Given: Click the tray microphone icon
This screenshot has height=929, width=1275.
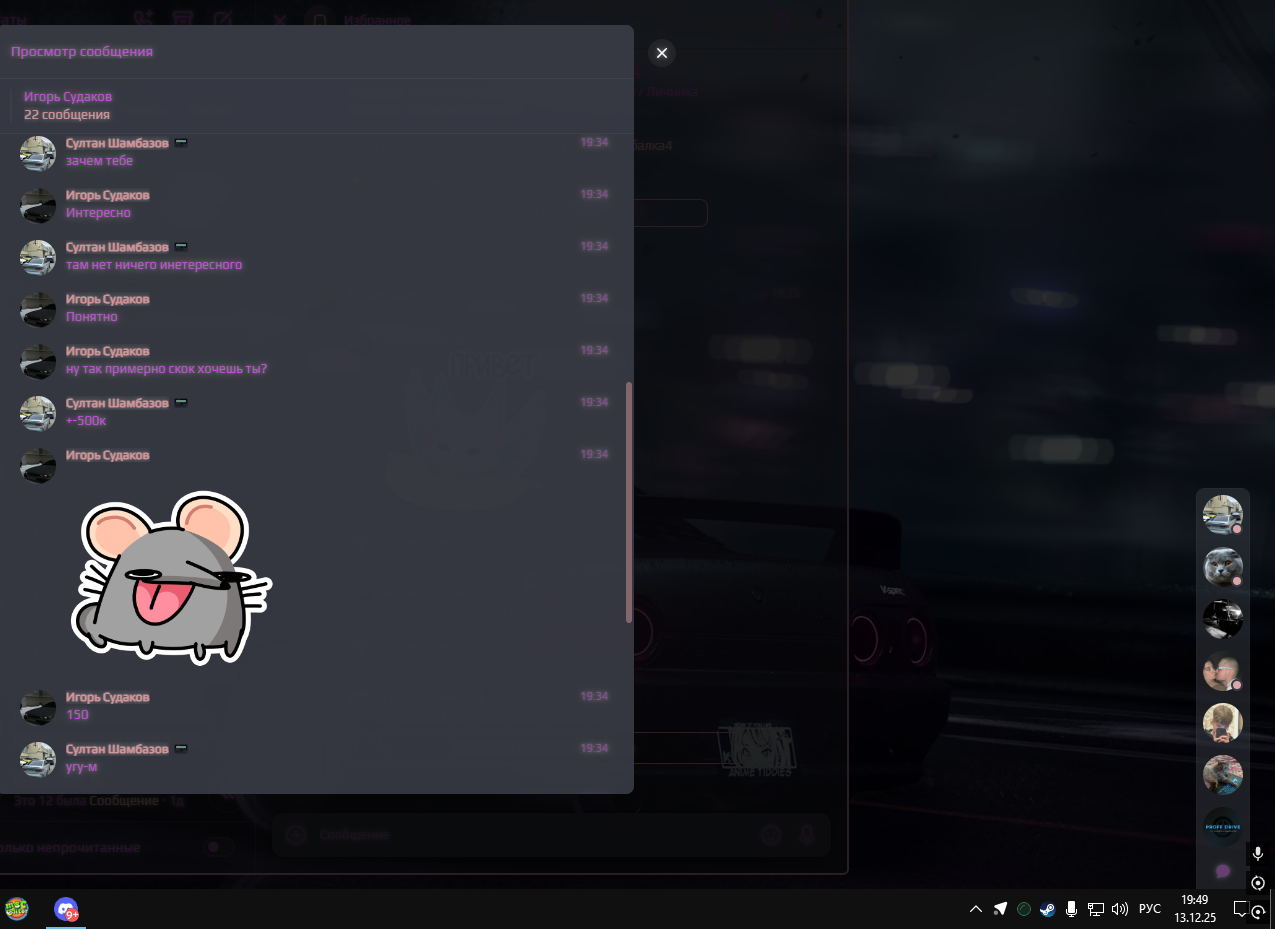Looking at the screenshot, I should coord(1071,909).
